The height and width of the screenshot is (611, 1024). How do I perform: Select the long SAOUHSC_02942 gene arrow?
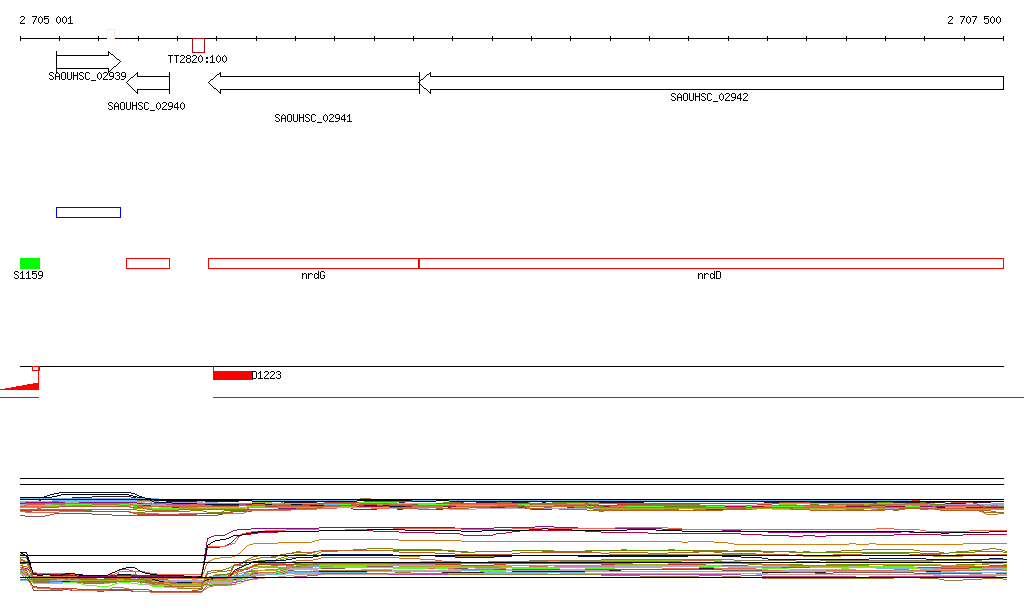[710, 83]
